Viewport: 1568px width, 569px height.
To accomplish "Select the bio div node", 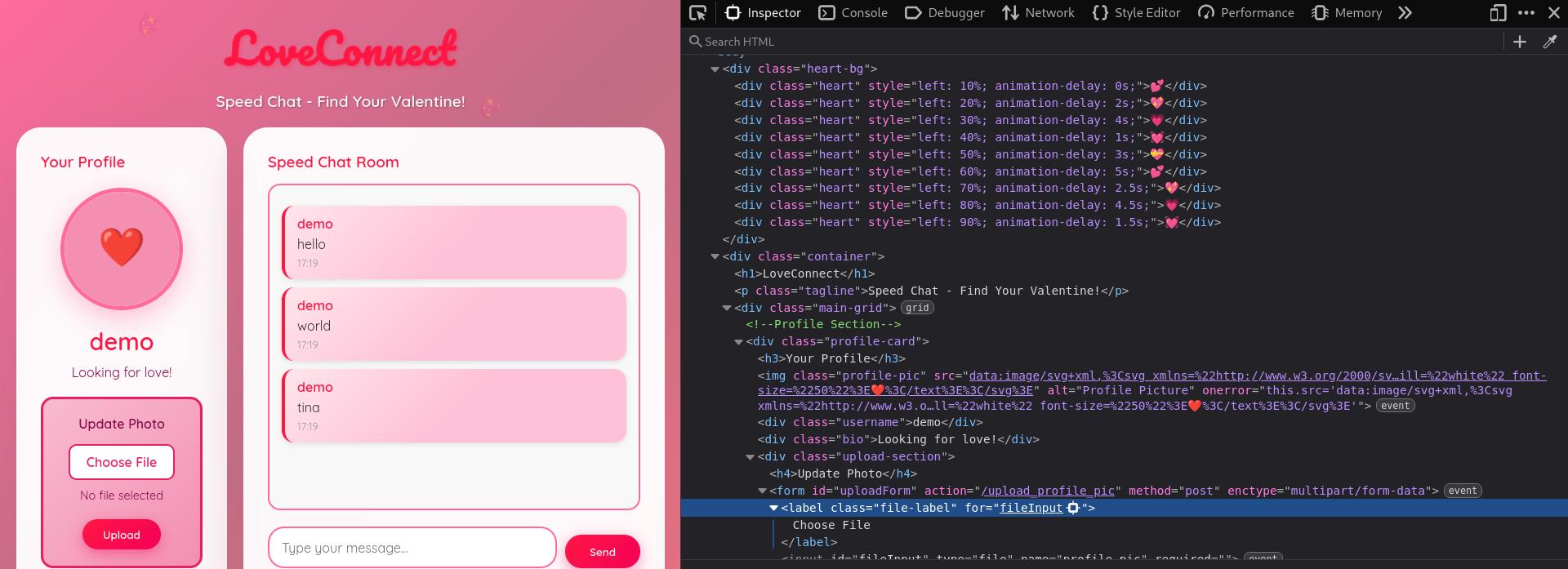I will coord(898,439).
